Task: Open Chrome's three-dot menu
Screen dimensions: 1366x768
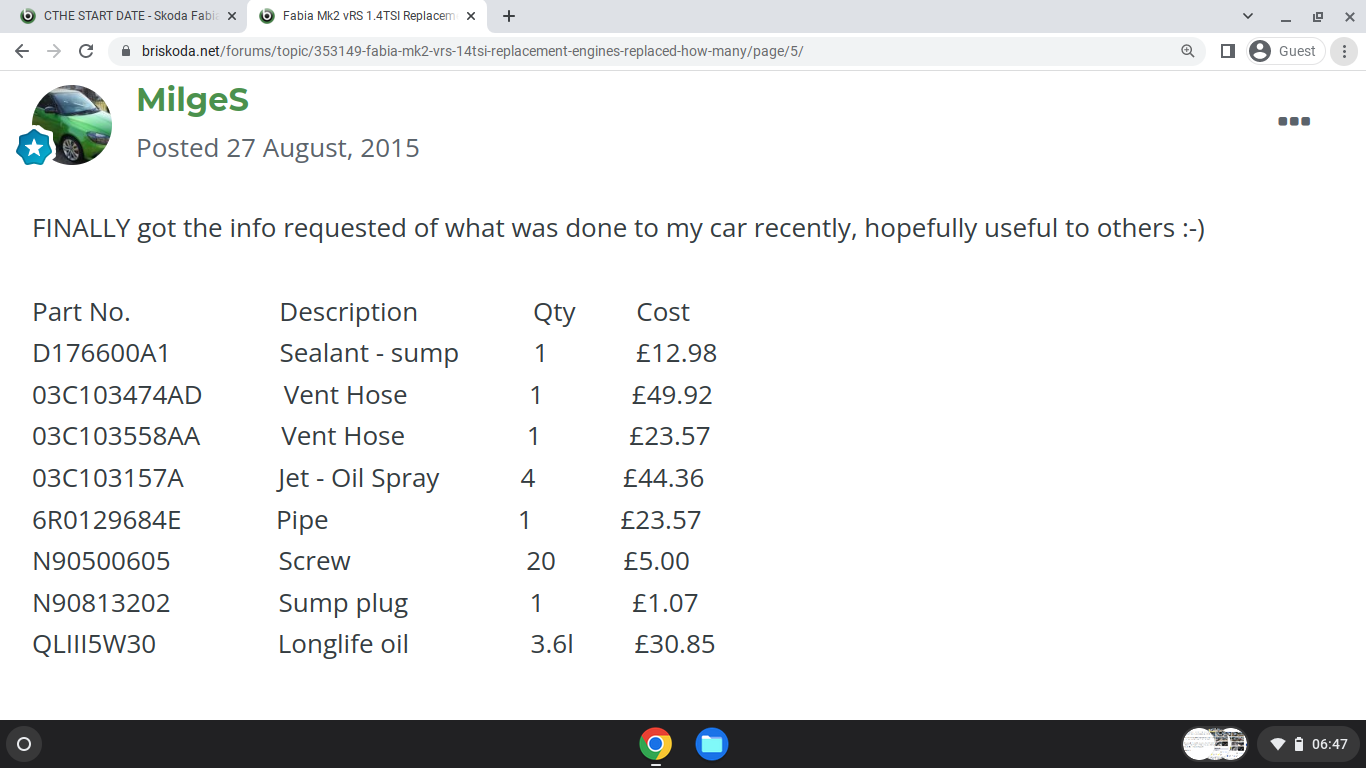Action: click(x=1345, y=51)
